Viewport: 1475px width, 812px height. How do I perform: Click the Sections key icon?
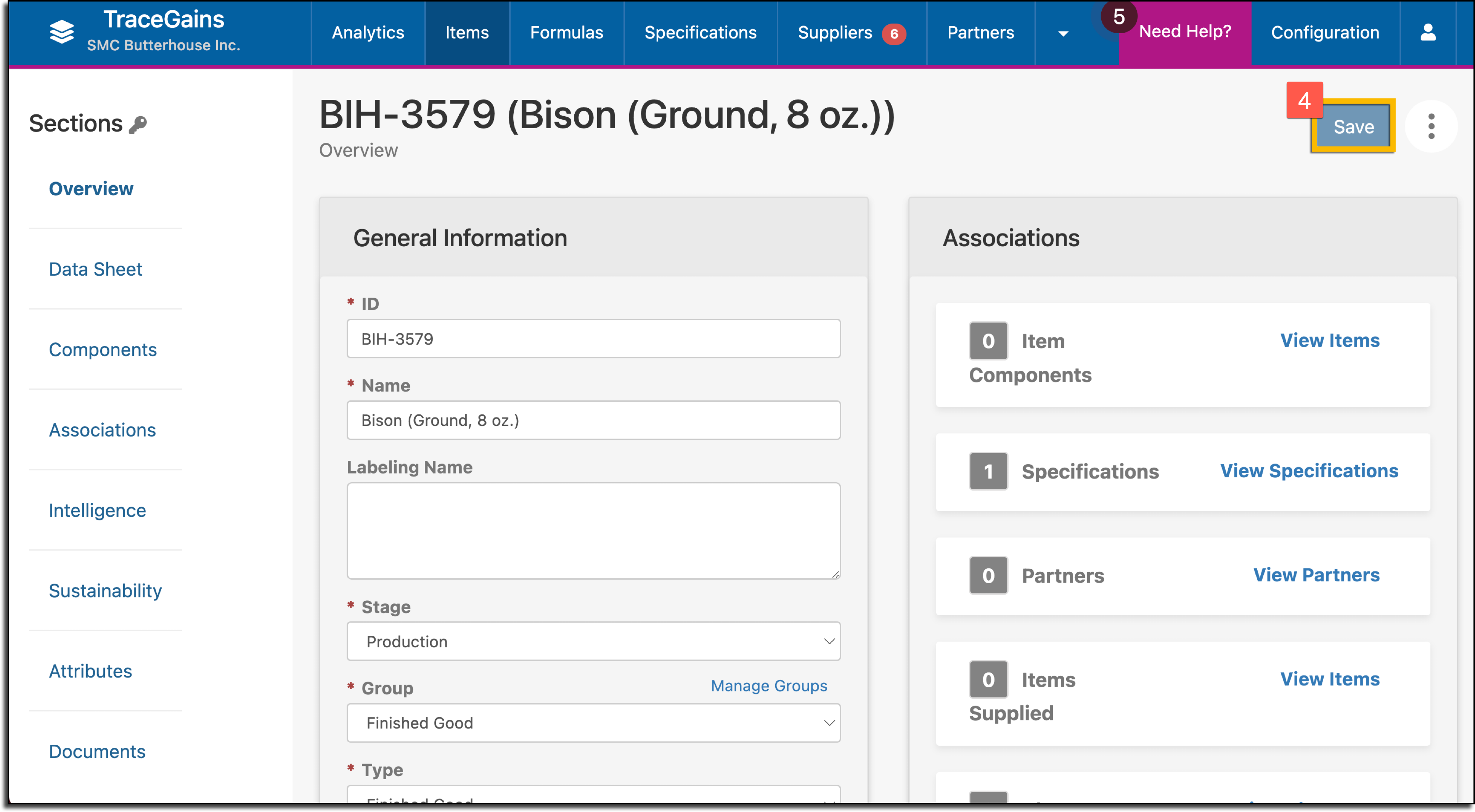tap(138, 124)
